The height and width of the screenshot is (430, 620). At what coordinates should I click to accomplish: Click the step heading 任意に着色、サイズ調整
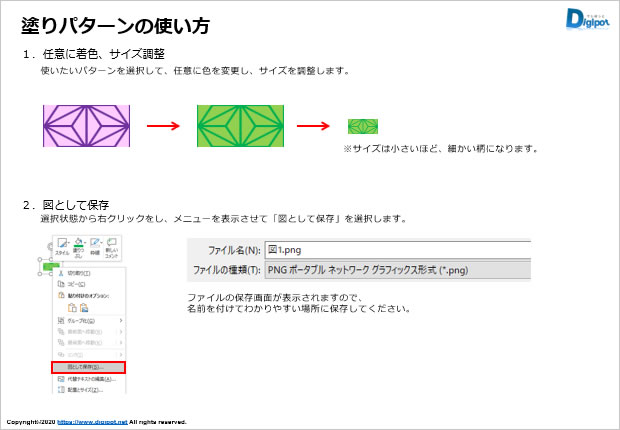tap(104, 54)
